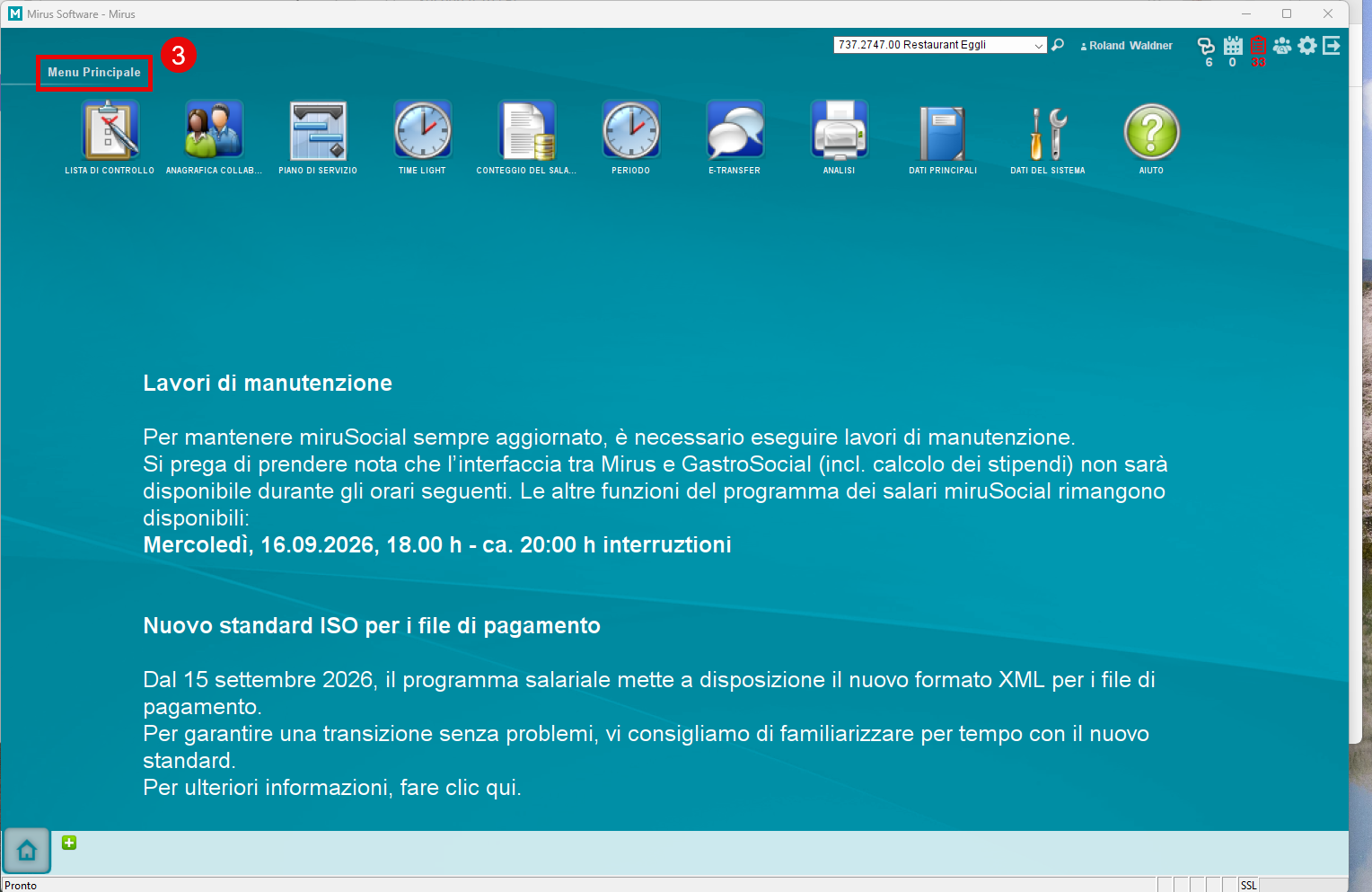Open the Aiuto help question mark

pos(1151,131)
